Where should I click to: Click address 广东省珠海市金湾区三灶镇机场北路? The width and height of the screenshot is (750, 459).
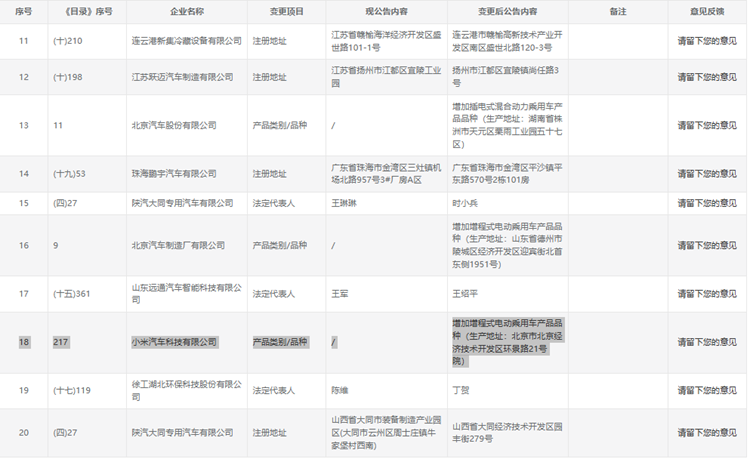tap(386, 174)
